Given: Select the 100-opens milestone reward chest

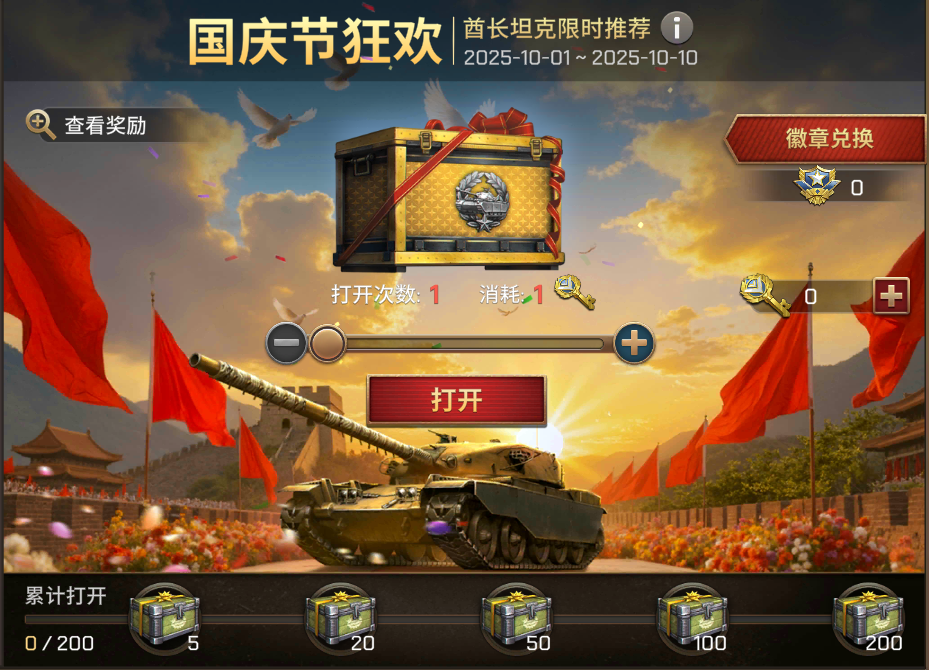Looking at the screenshot, I should coord(693,617).
